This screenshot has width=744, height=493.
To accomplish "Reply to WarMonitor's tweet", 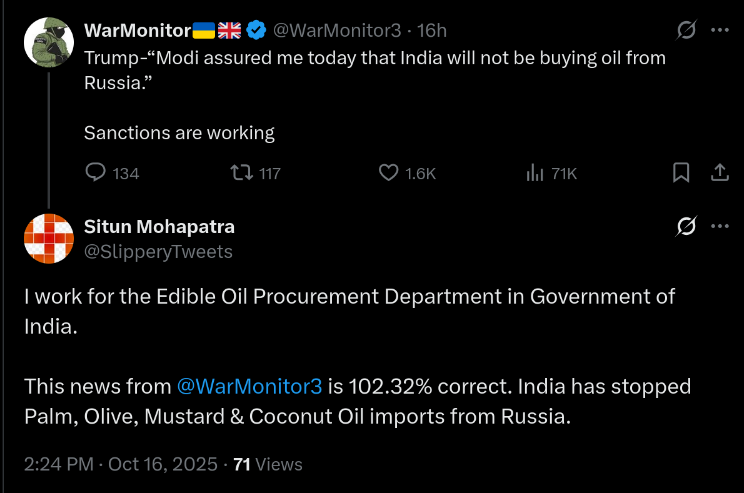I will point(96,173).
